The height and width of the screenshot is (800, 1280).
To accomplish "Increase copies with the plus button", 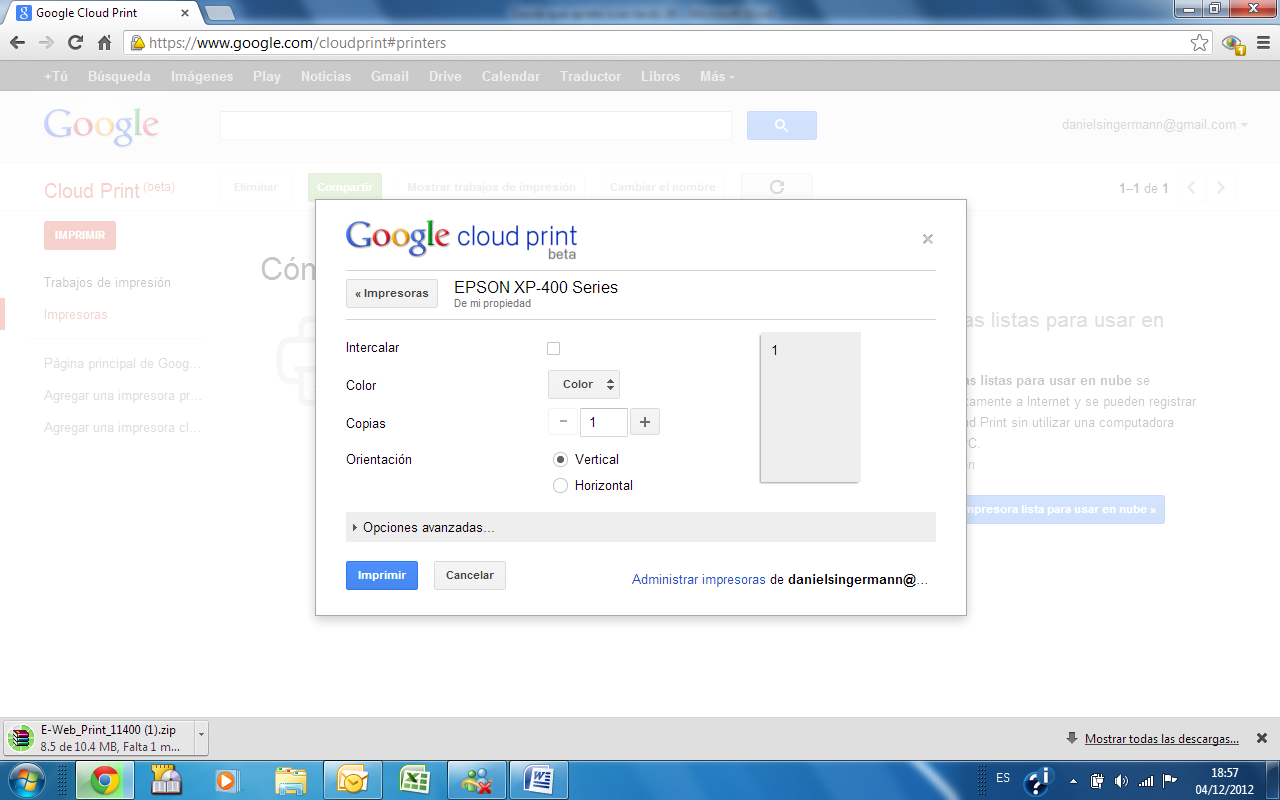I will point(644,422).
